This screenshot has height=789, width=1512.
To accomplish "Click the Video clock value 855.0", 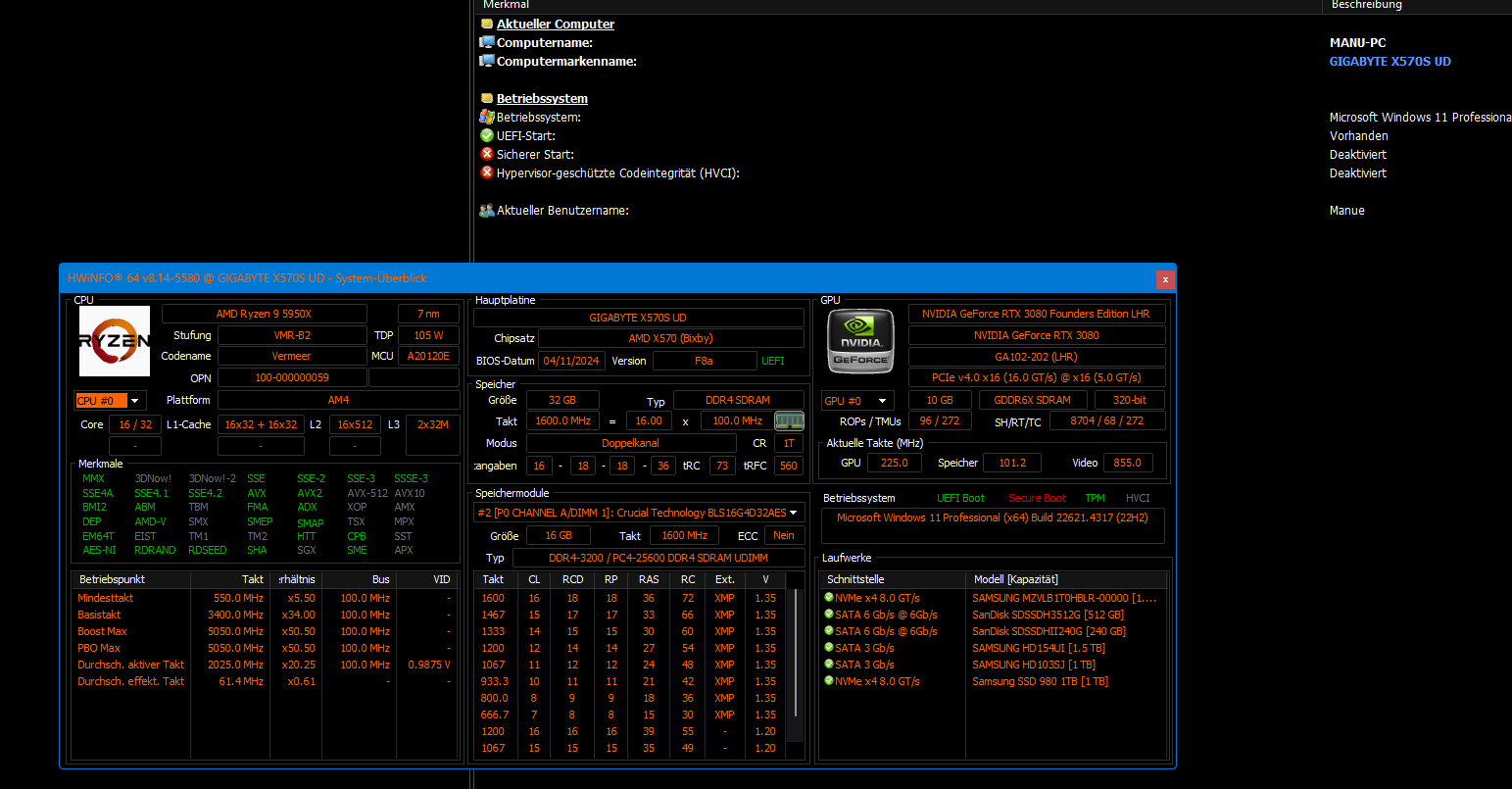I will (1127, 463).
